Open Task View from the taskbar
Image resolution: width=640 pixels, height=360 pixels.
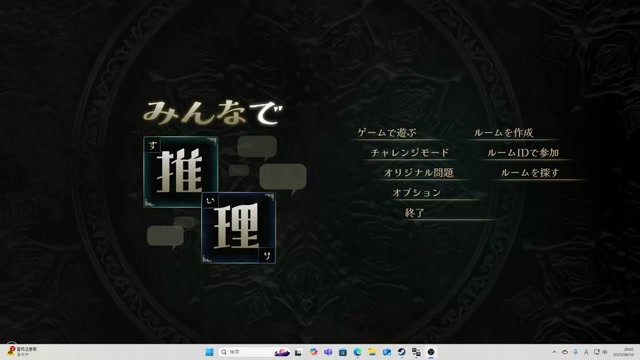[298, 352]
